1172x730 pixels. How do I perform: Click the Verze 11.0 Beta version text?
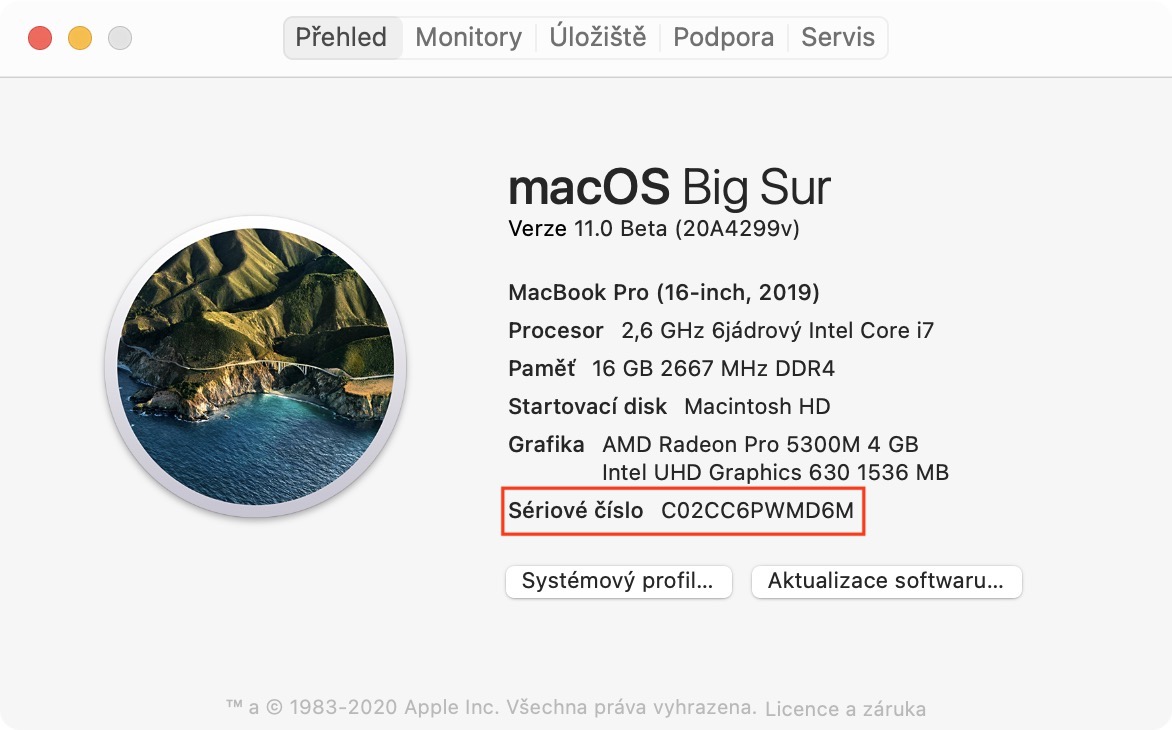click(x=653, y=229)
